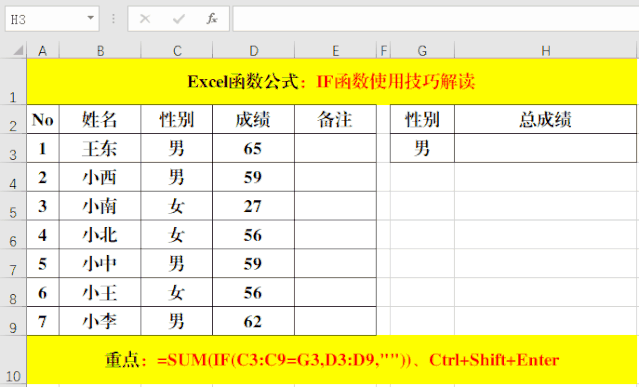Click 小南's gender cell '女'
This screenshot has width=639, height=387.
177,206
